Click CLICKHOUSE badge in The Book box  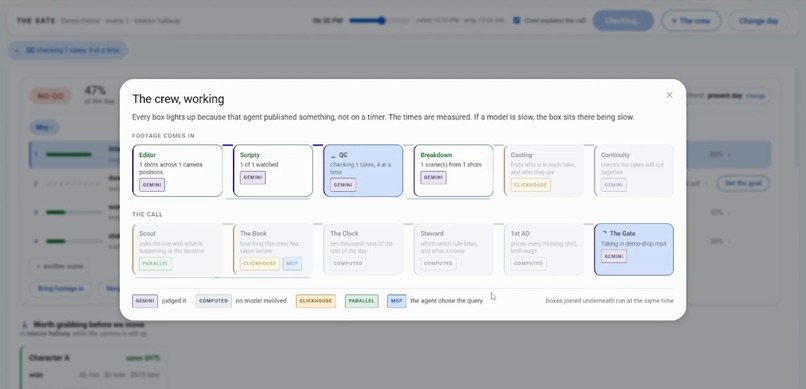260,264
